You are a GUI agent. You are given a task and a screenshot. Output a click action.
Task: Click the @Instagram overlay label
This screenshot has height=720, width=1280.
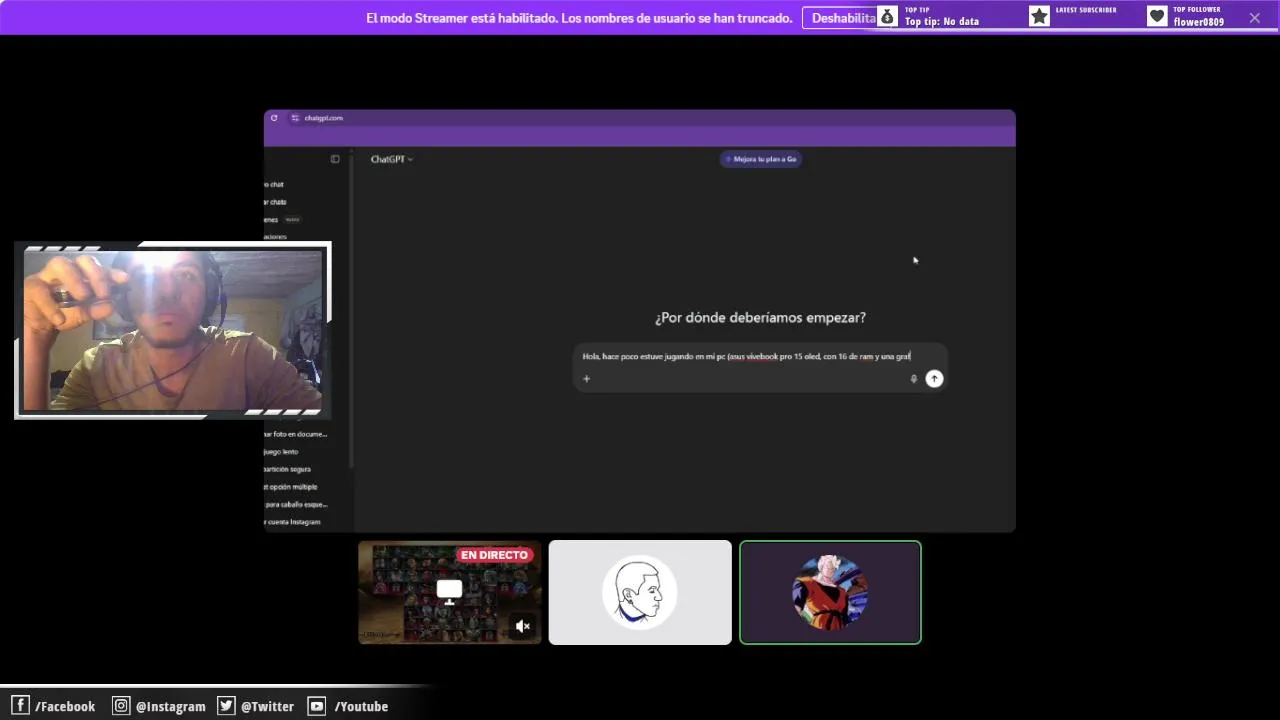pyautogui.click(x=171, y=706)
